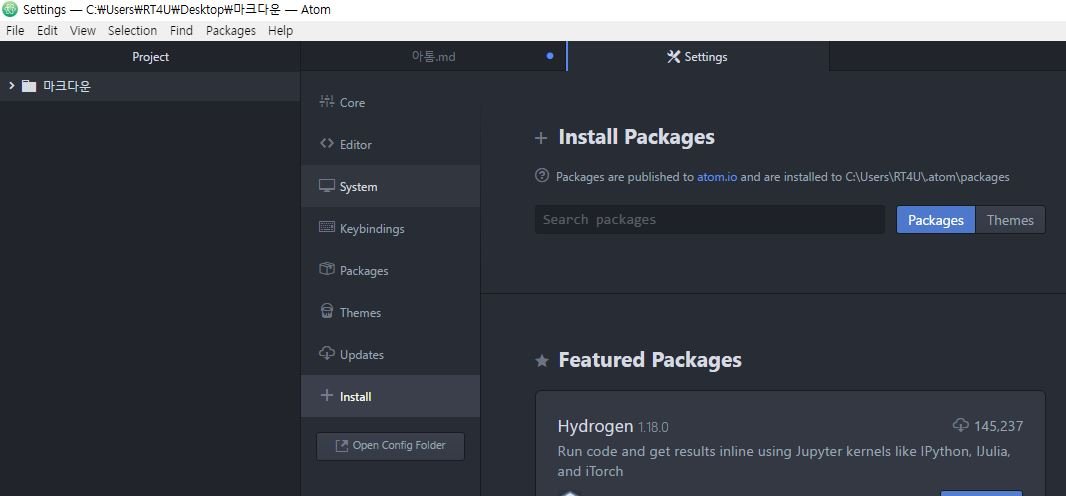Viewport: 1066px width, 496px height.
Task: Click the Packages box icon
Action: pyautogui.click(x=326, y=270)
